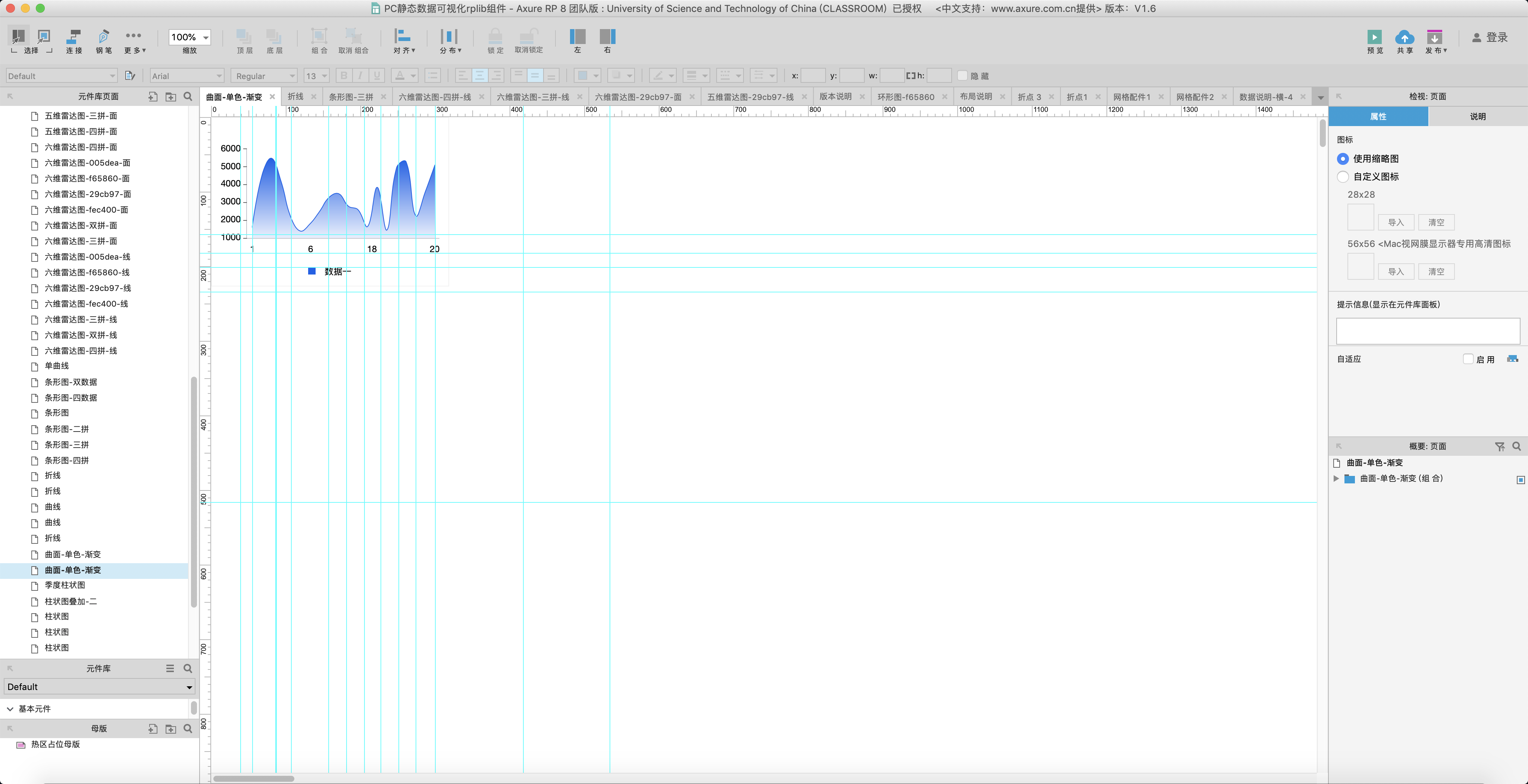This screenshot has height=784, width=1528.
Task: Click the outline filter icon
Action: pos(1500,446)
